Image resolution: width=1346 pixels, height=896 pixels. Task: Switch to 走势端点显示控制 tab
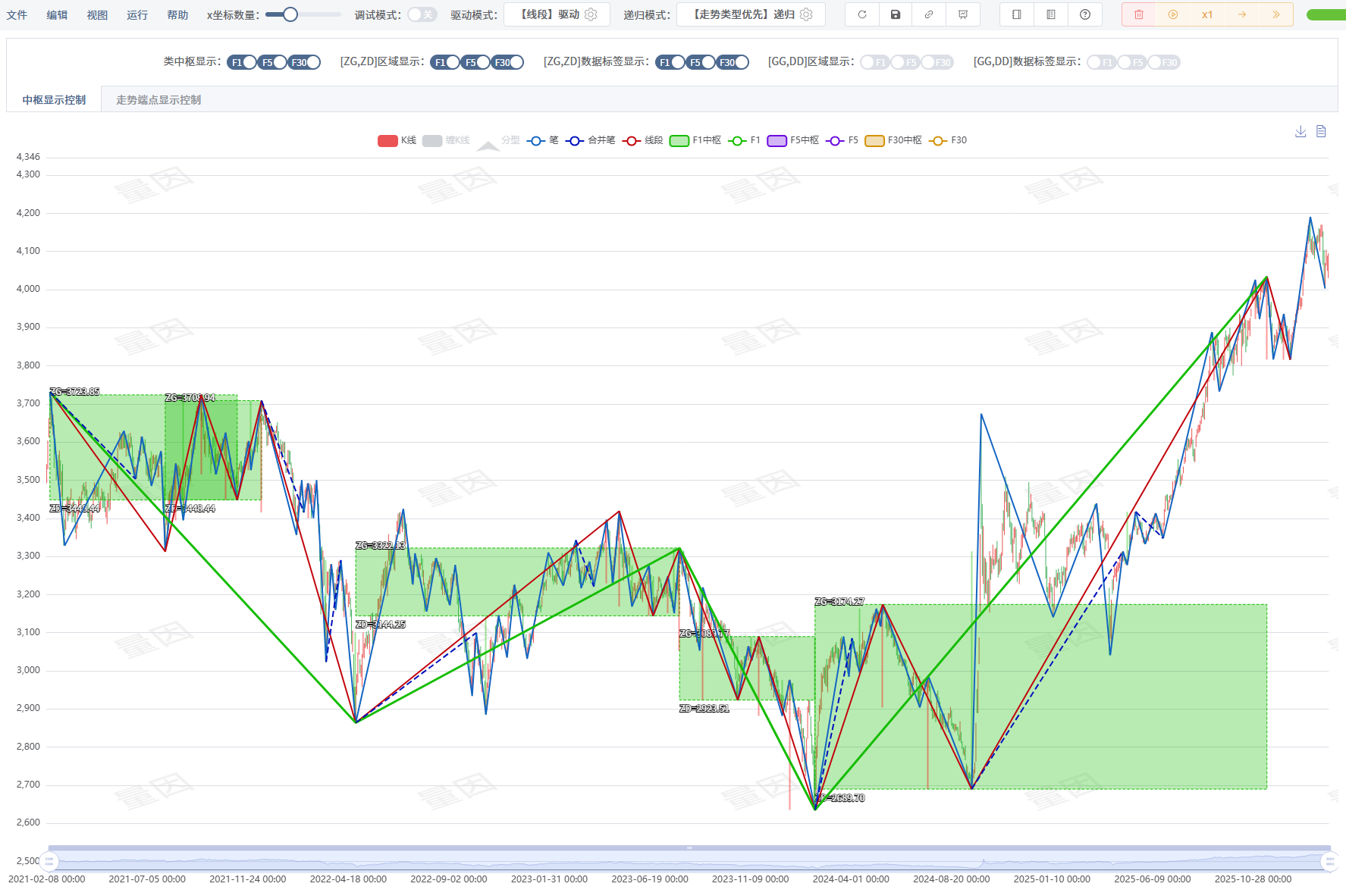point(158,100)
